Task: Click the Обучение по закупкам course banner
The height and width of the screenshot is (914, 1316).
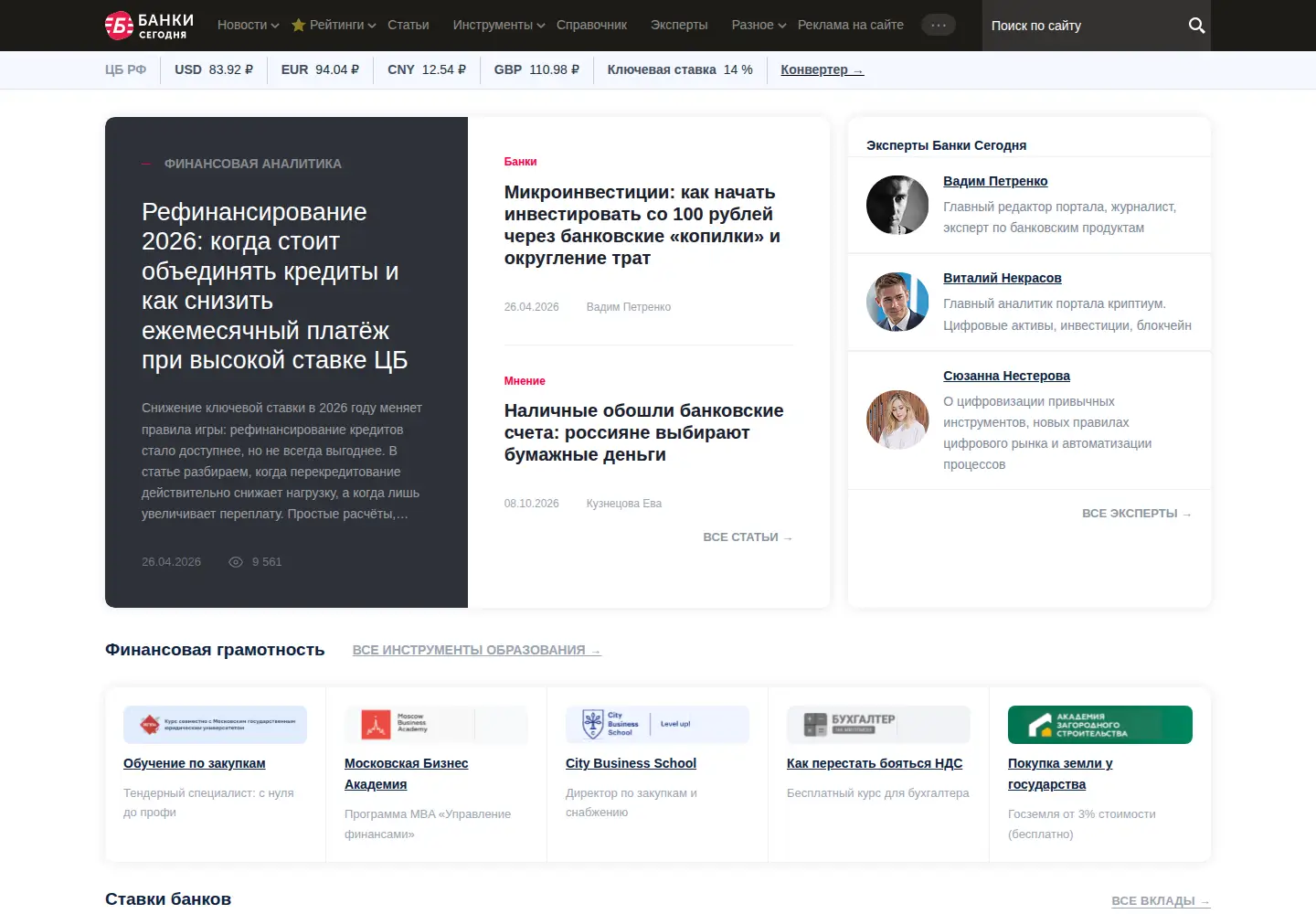Action: point(215,725)
